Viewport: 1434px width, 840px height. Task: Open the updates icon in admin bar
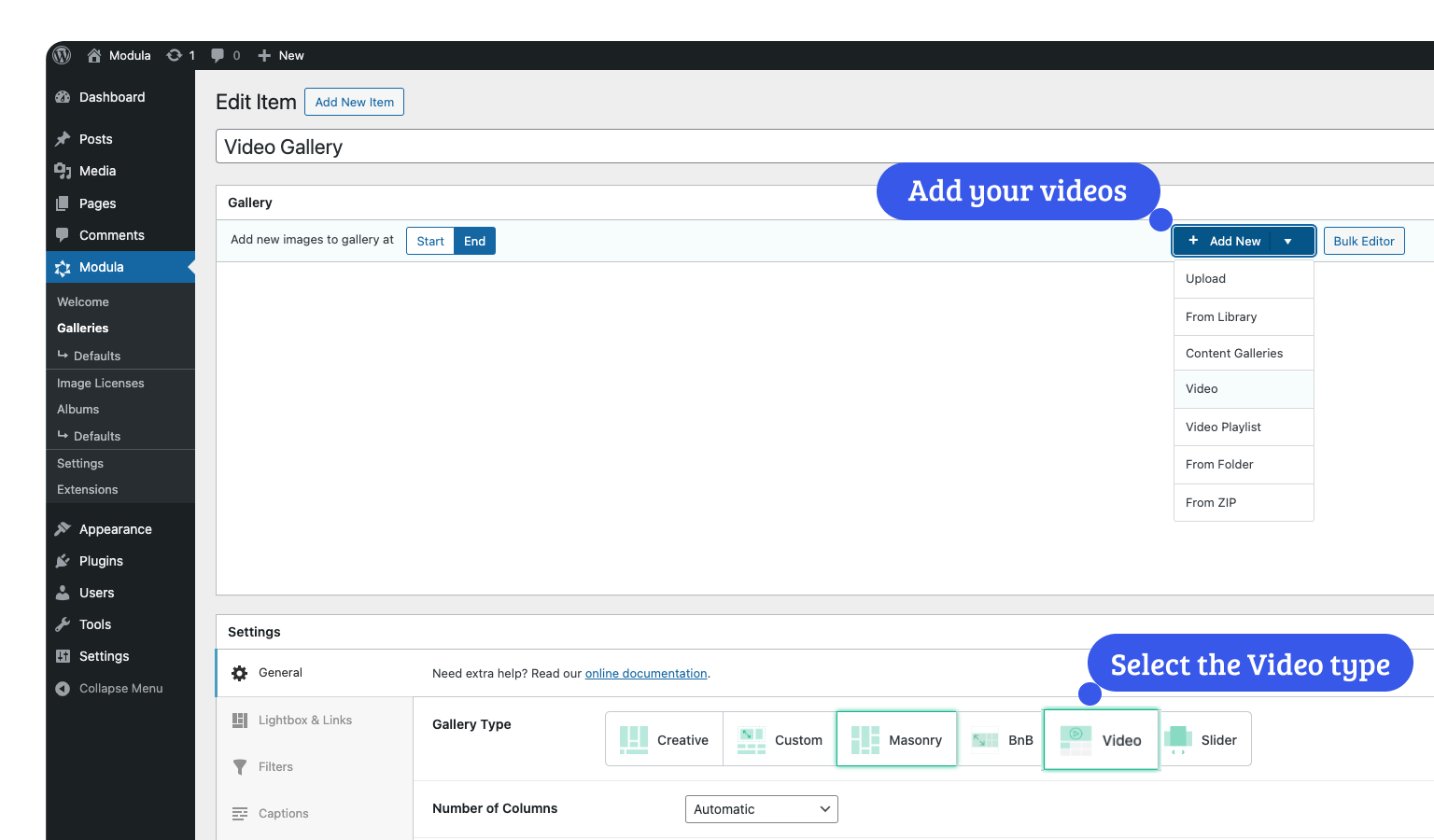pos(175,55)
